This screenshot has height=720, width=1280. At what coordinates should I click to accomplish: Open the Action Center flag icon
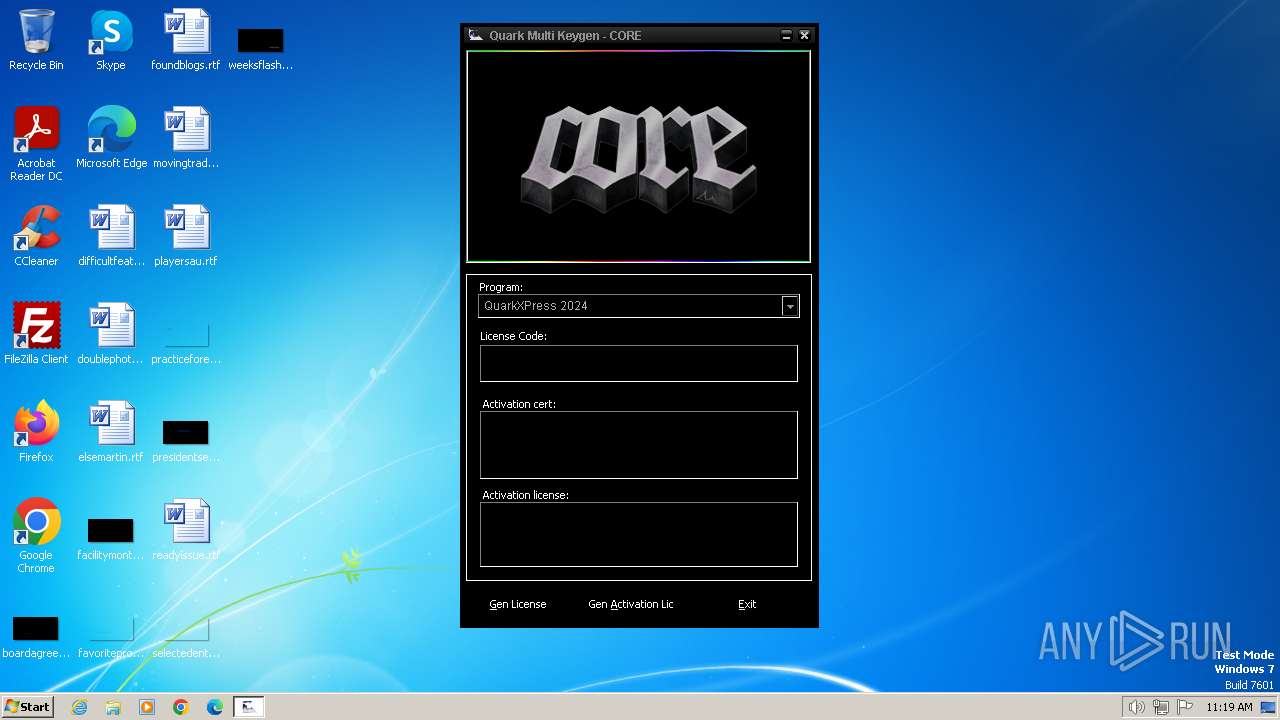tap(1185, 707)
